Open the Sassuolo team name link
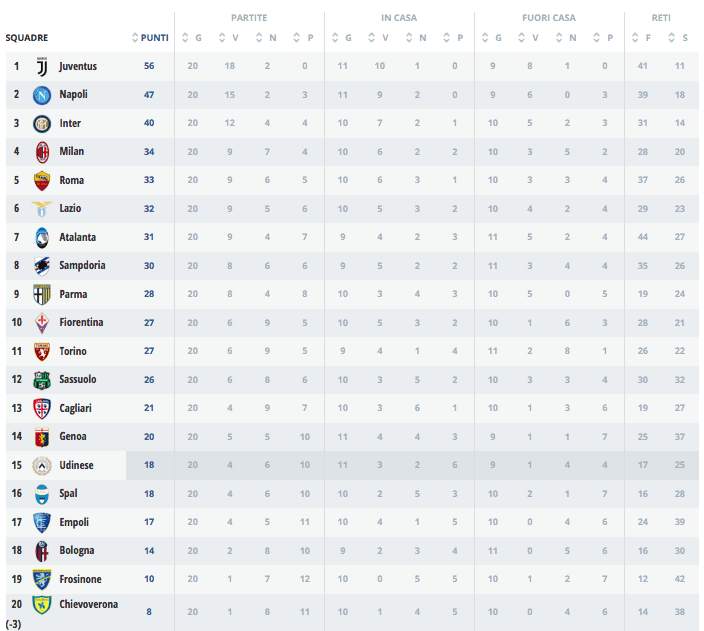 click(78, 380)
